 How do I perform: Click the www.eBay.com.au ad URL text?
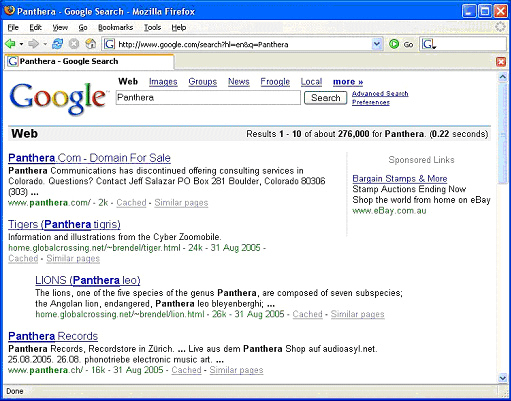click(389, 211)
